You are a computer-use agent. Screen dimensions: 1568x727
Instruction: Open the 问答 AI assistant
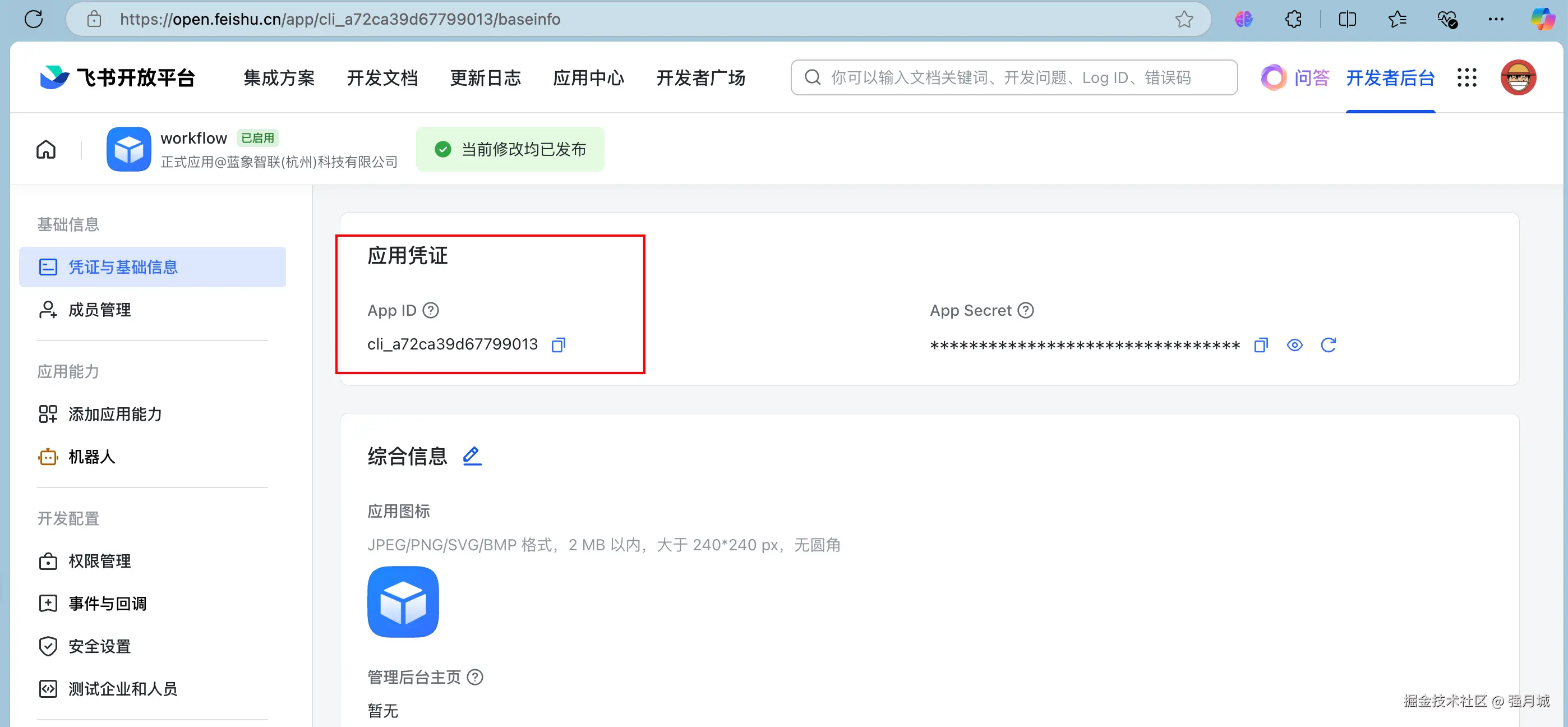1295,78
